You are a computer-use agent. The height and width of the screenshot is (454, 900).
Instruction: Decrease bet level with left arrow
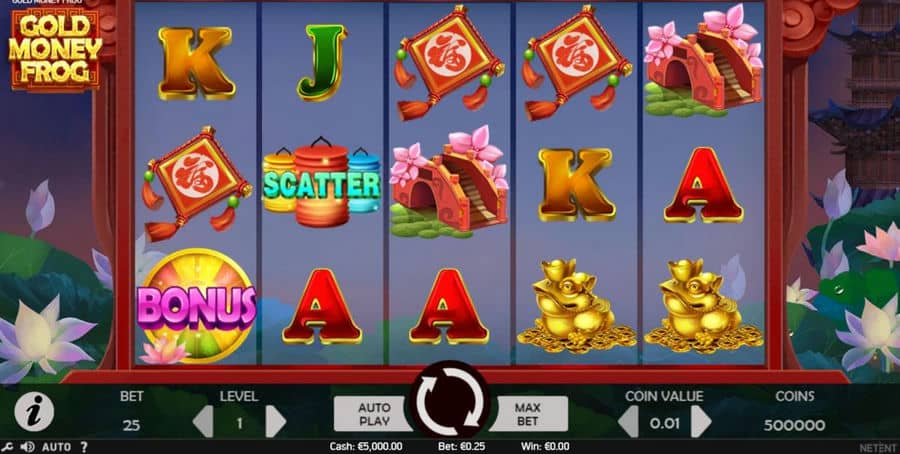203,422
